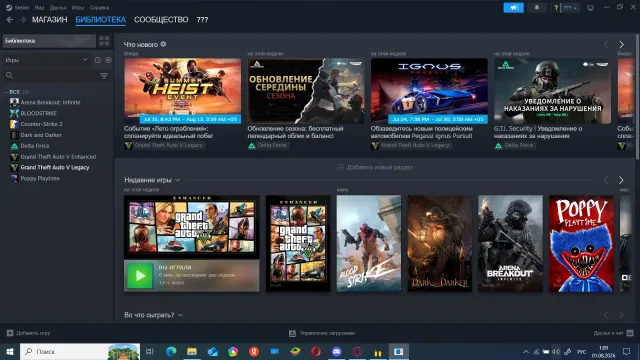This screenshot has height=360, width=640.
Task: Select BLOODSTRIKE in the games list
Action: [38, 113]
